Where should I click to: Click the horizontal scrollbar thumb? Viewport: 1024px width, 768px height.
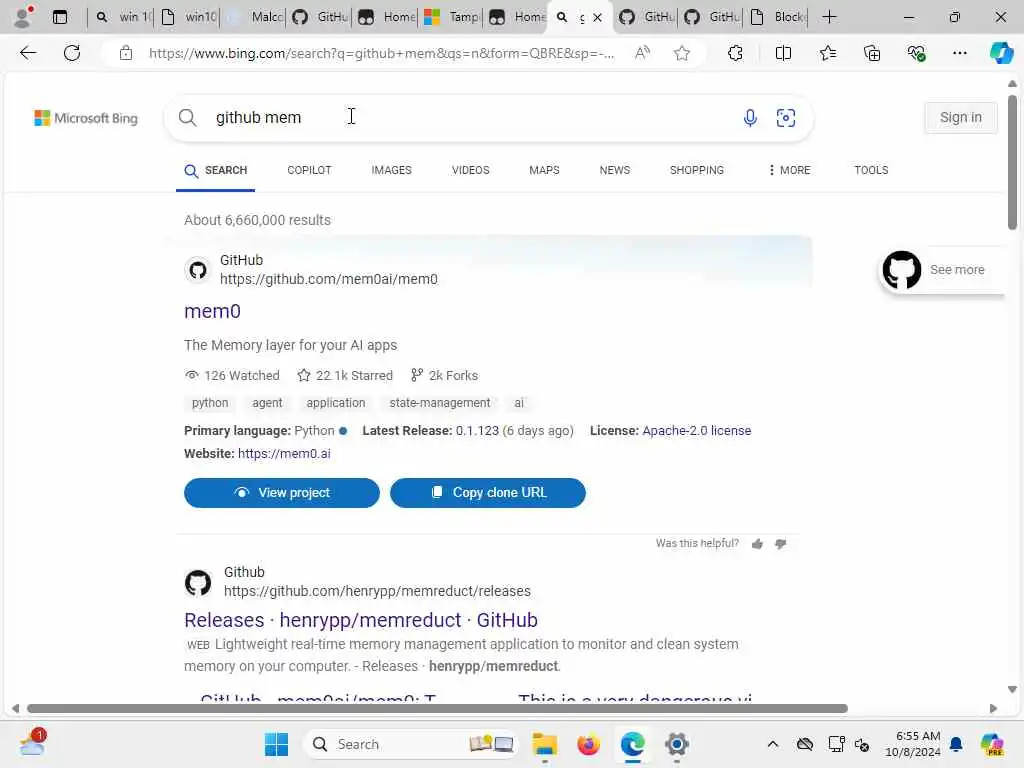[437, 709]
